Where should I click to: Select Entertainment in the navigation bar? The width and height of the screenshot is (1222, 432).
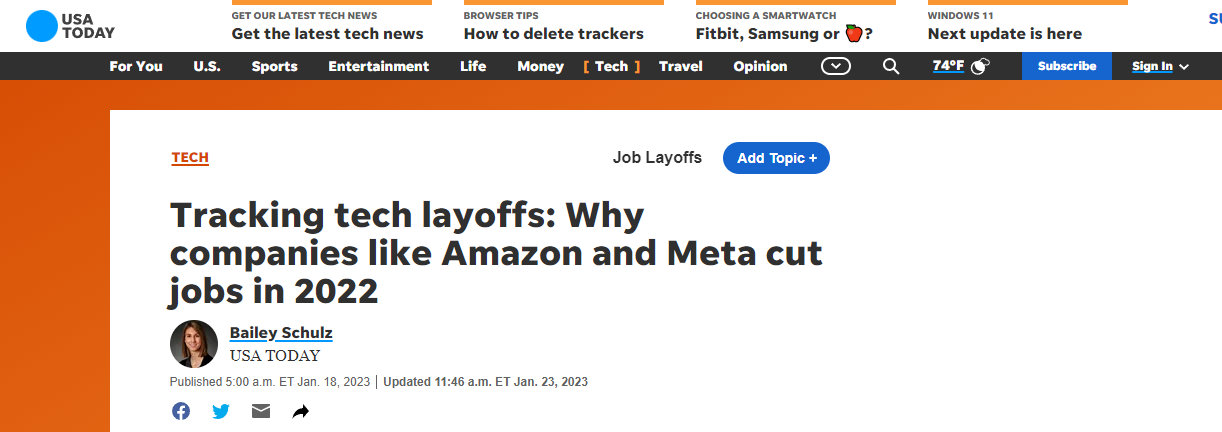coord(378,66)
